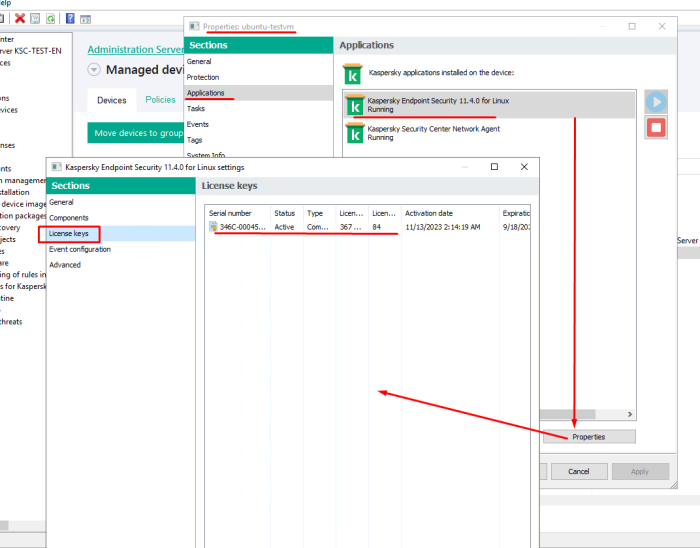
Task: Click the applications list horizontal scrollbar thumb
Action: tap(568, 414)
